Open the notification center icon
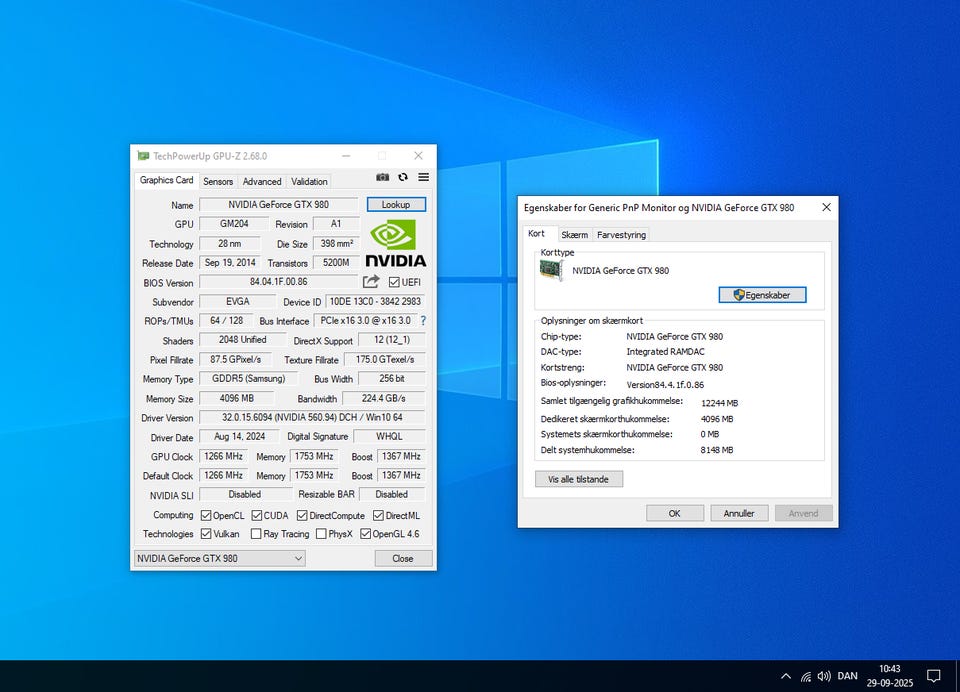 click(933, 676)
